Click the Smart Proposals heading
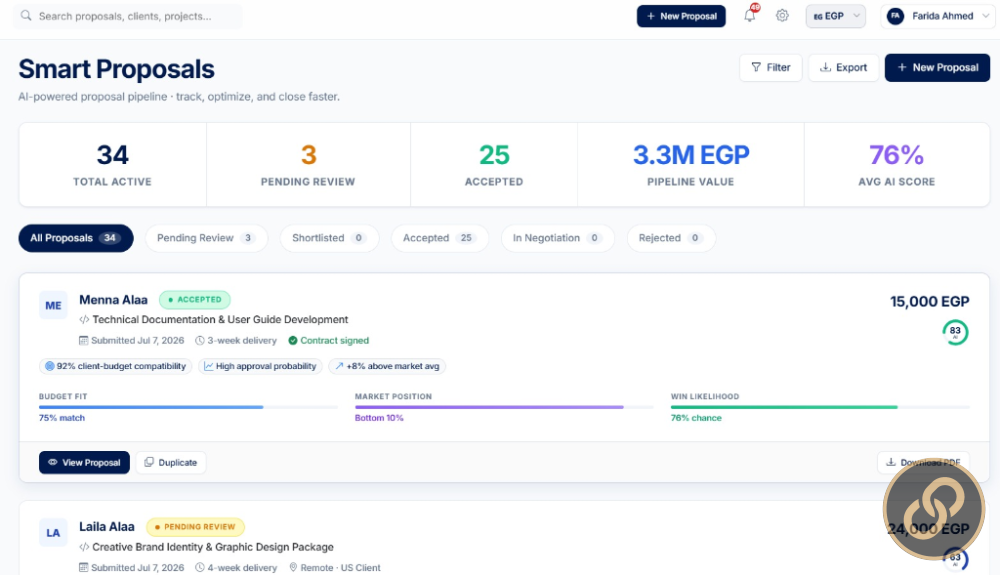Viewport: 1000px width, 575px height. tap(116, 69)
